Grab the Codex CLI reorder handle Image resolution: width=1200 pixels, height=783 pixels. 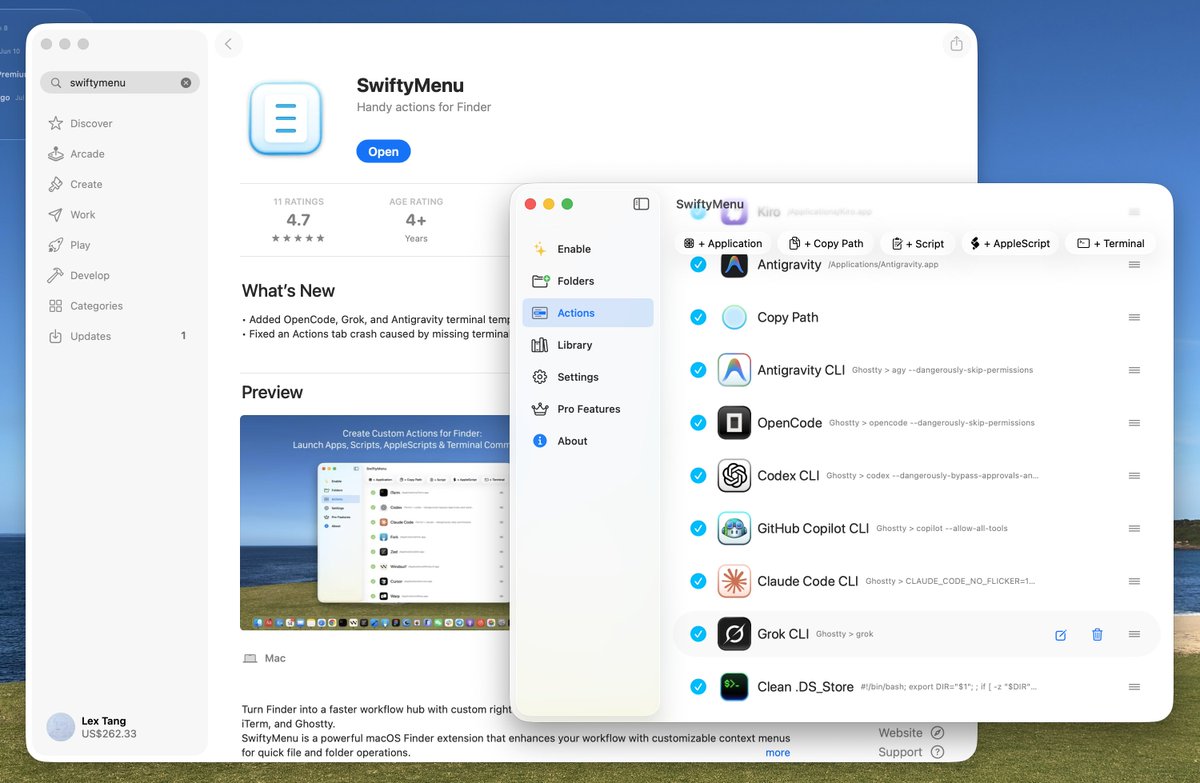pyautogui.click(x=1135, y=476)
